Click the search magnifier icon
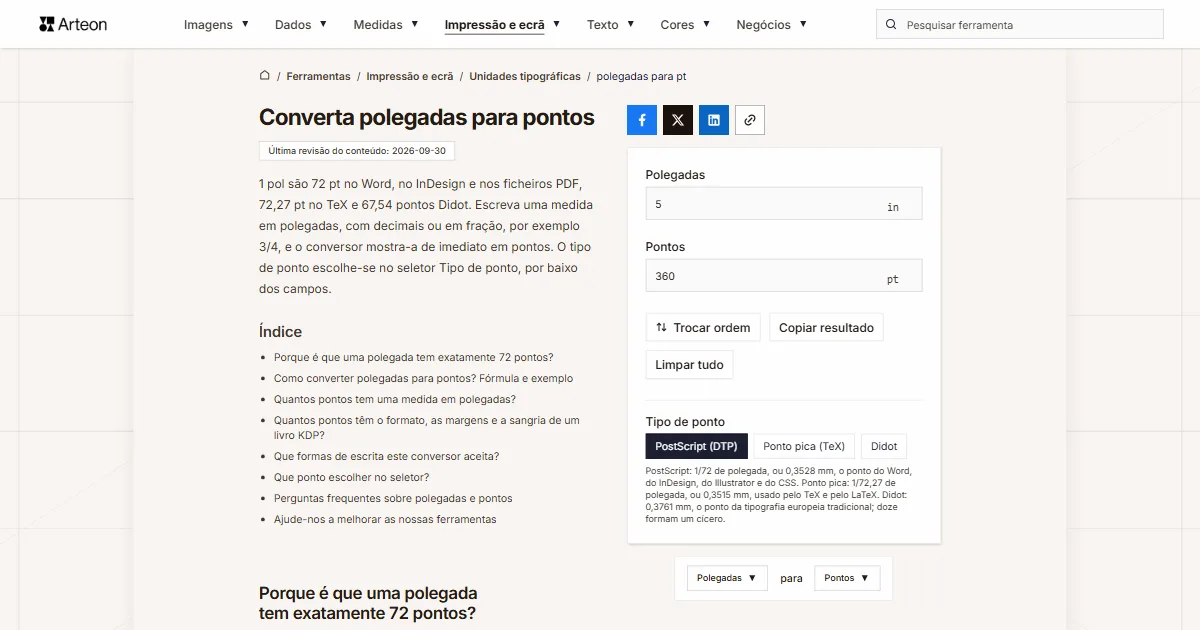This screenshot has width=1200, height=630. point(891,25)
